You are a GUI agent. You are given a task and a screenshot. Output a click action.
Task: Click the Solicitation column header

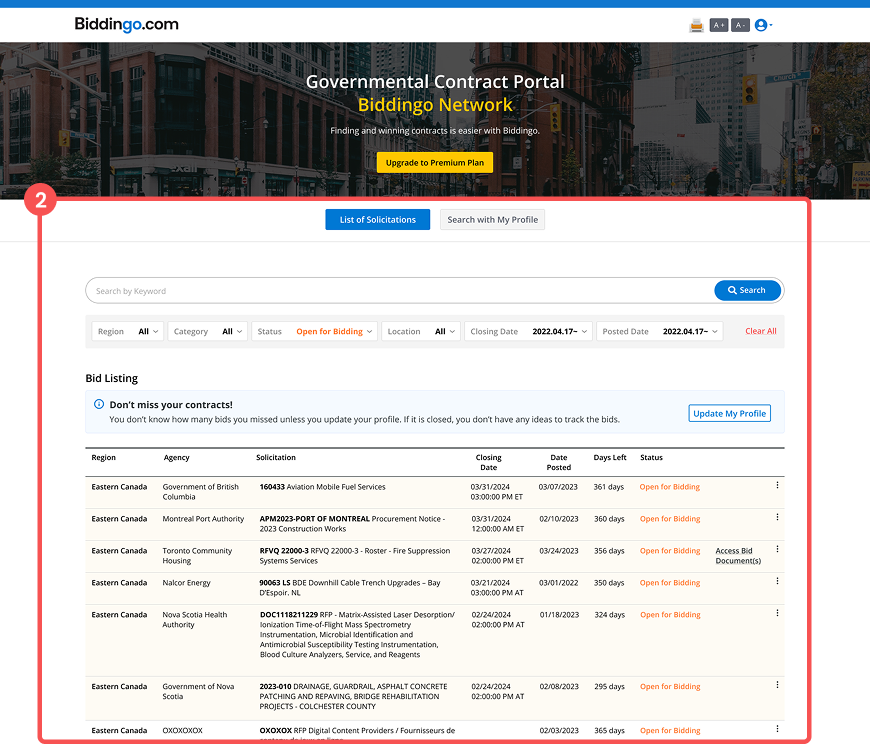(x=276, y=458)
